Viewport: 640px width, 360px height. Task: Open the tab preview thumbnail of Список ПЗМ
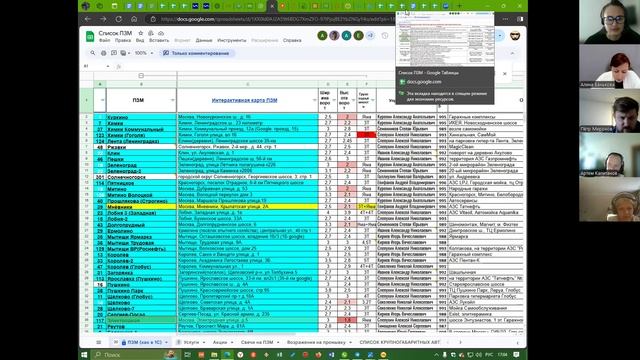445,40
